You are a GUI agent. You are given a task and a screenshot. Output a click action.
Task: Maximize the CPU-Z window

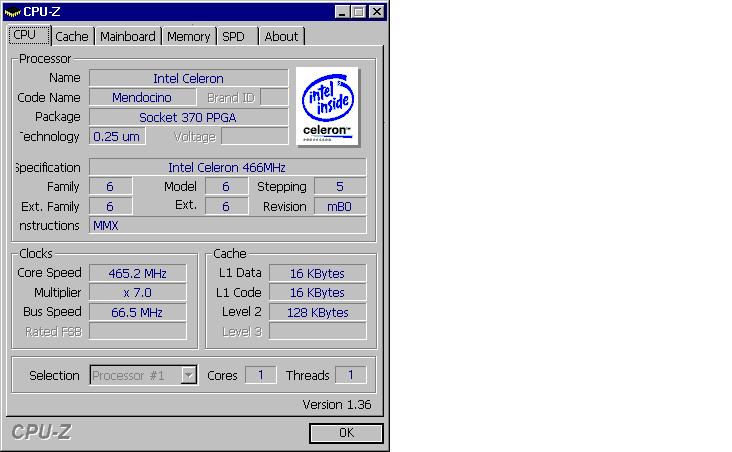(359, 12)
